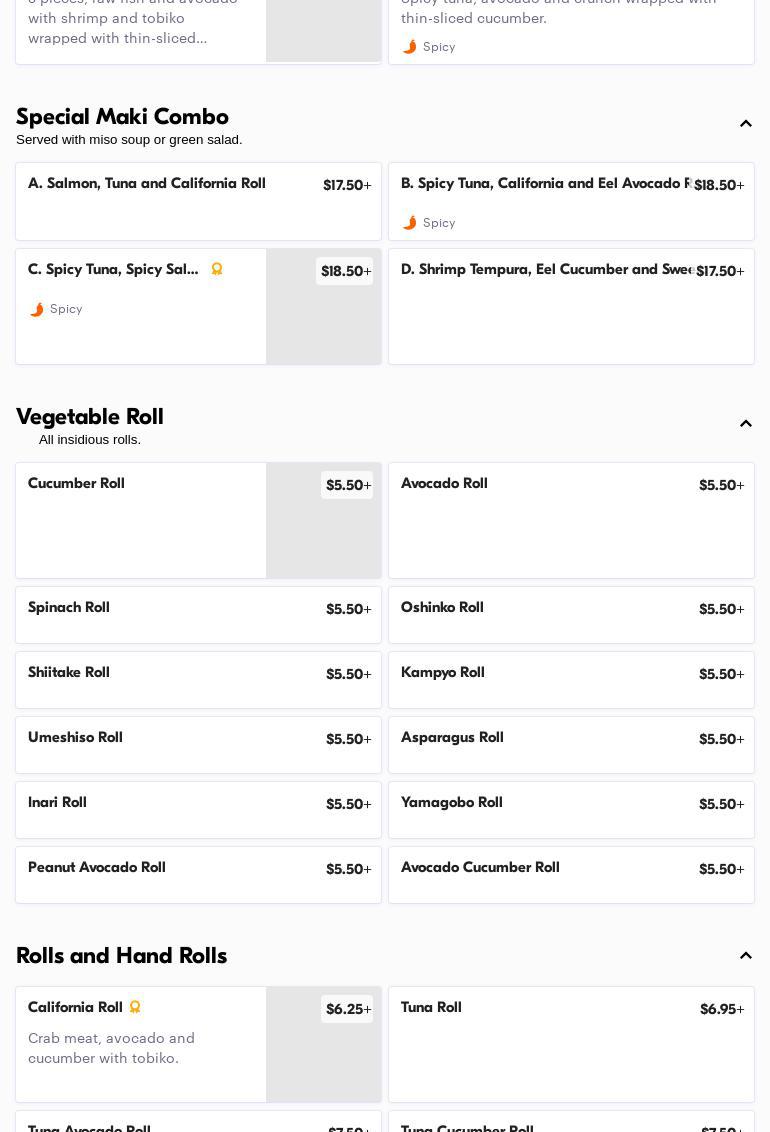The height and width of the screenshot is (1132, 770).
Task: Click the popular badge on California Roll
Action: 135,1007
